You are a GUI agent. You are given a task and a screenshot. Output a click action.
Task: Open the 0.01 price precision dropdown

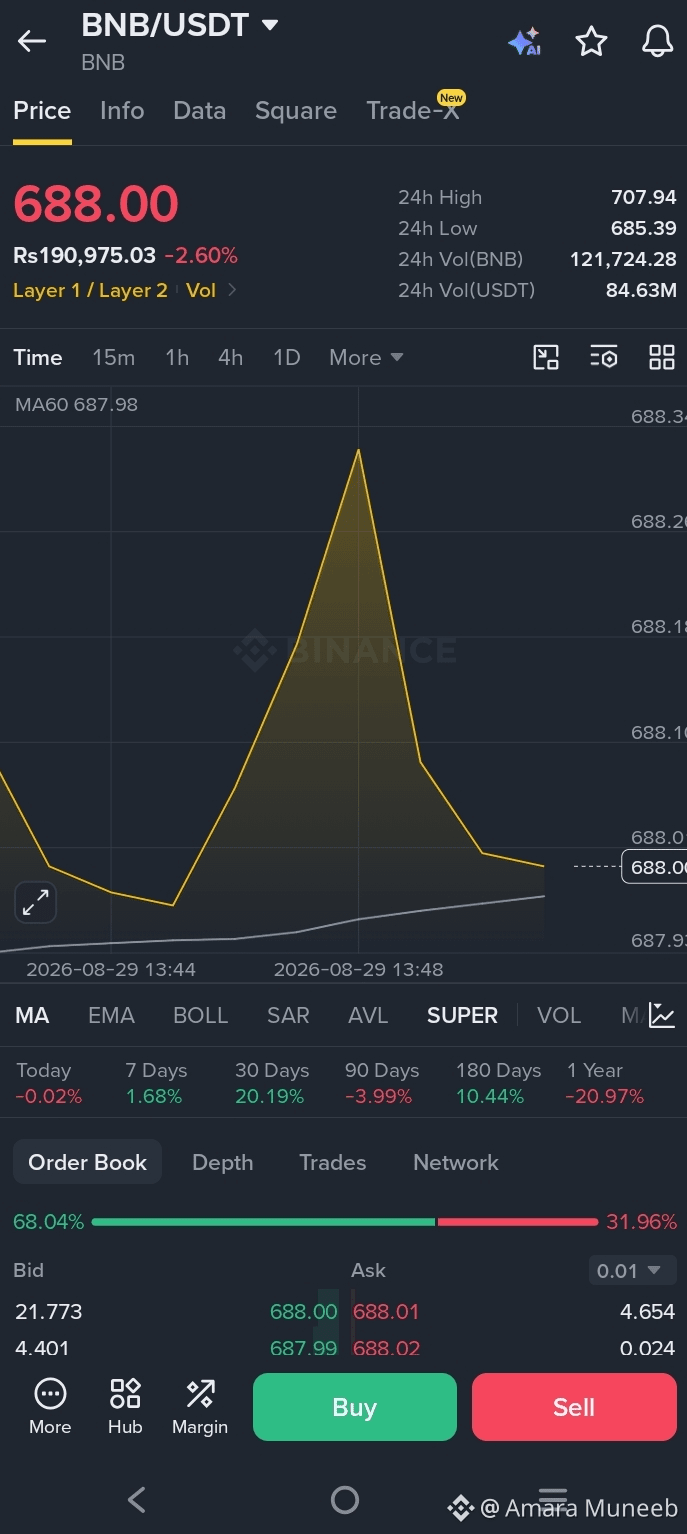tap(632, 1271)
